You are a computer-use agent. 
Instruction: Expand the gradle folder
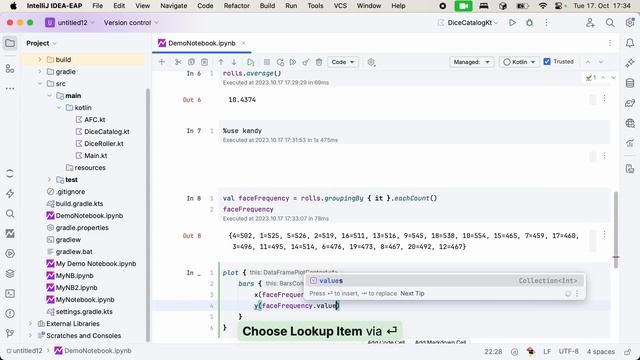click(x=40, y=71)
